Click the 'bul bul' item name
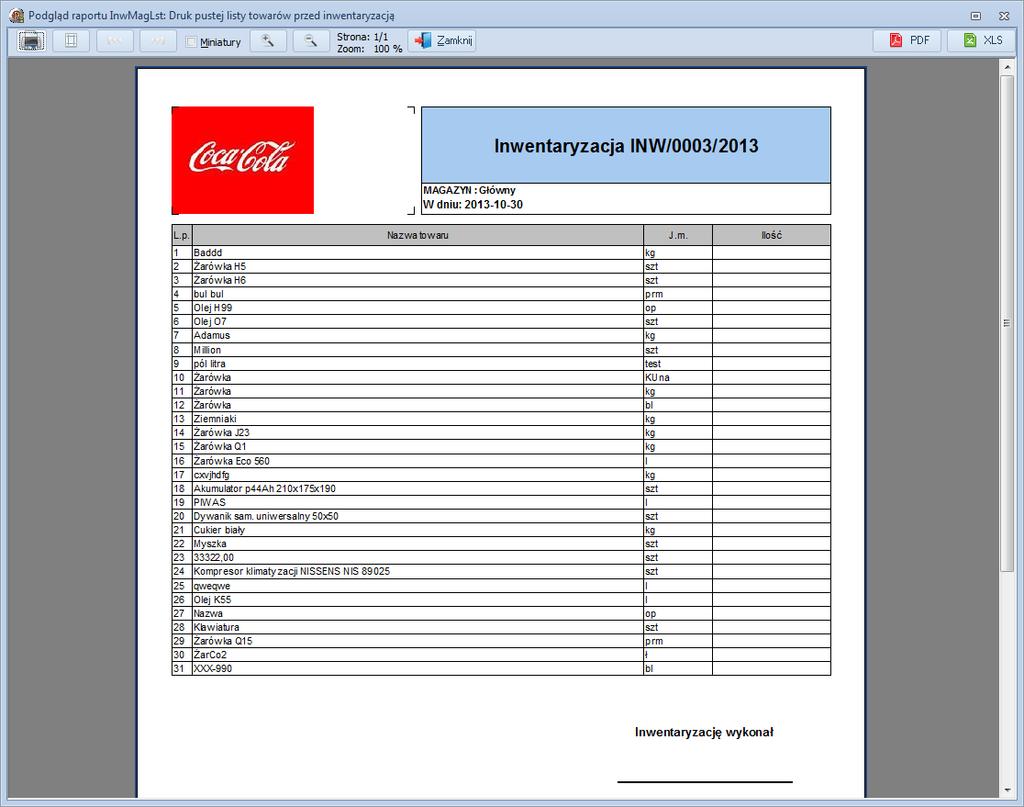 [208, 294]
